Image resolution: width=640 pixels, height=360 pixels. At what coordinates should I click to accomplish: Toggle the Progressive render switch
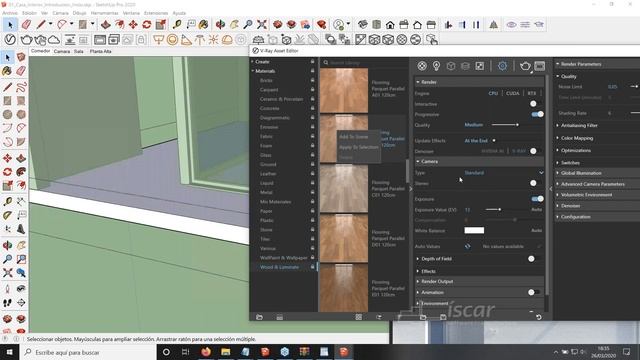538,114
